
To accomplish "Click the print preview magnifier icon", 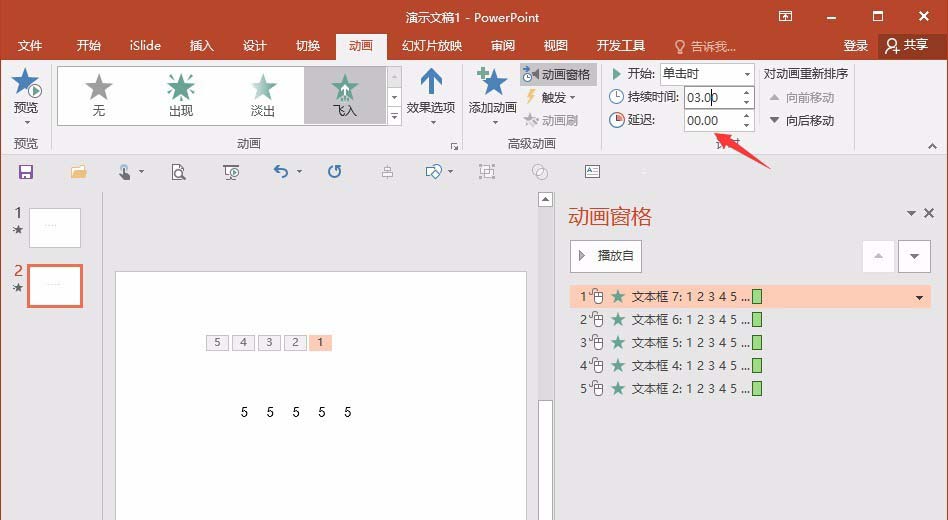I will click(x=178, y=172).
